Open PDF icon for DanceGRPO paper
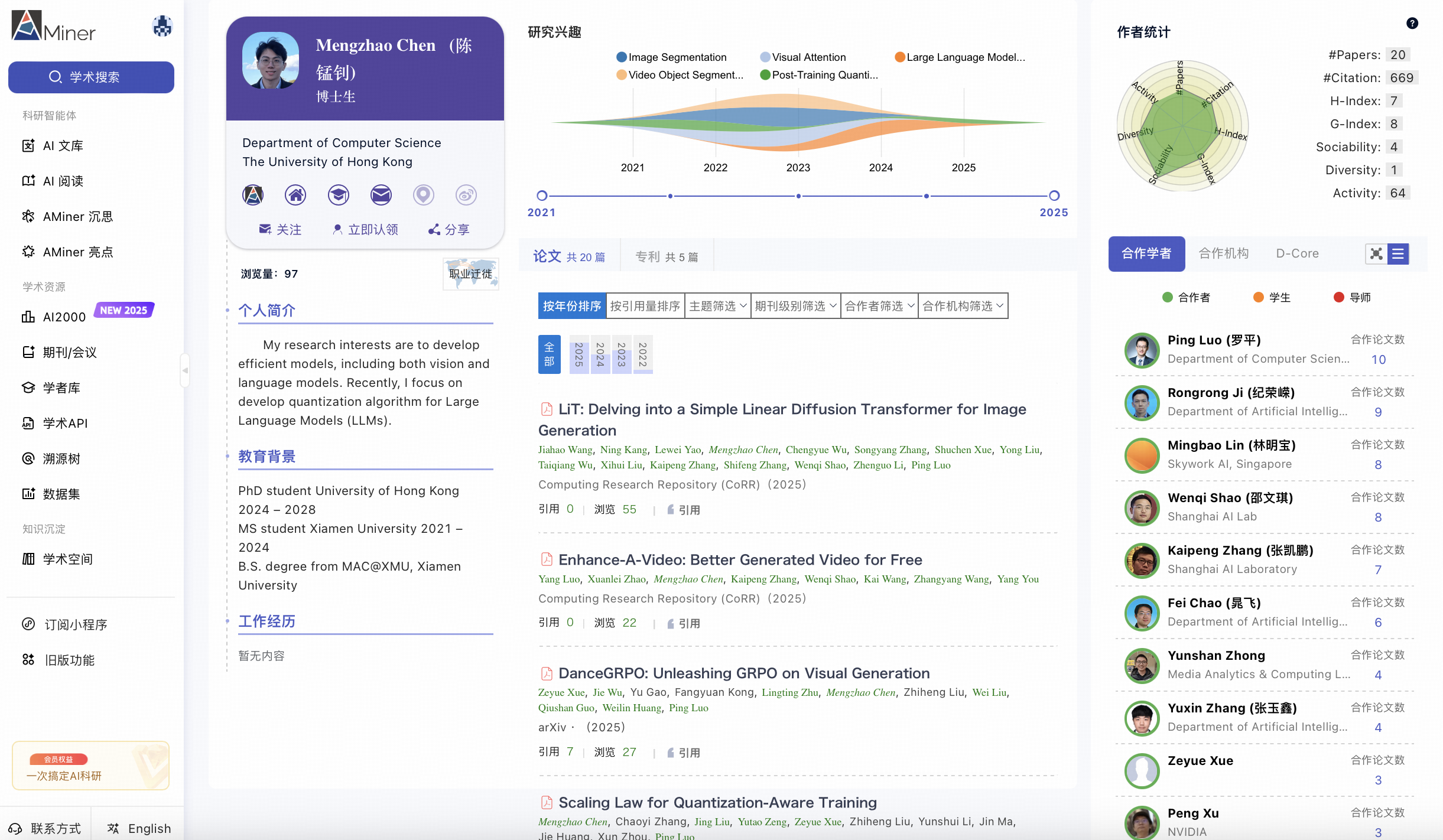 [547, 673]
